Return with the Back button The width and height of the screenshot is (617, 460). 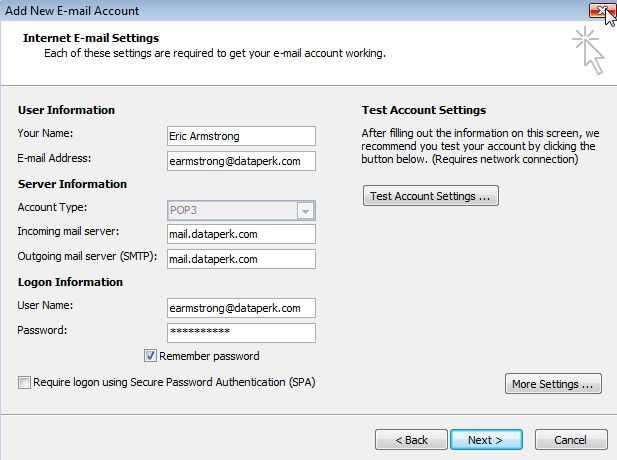[411, 440]
